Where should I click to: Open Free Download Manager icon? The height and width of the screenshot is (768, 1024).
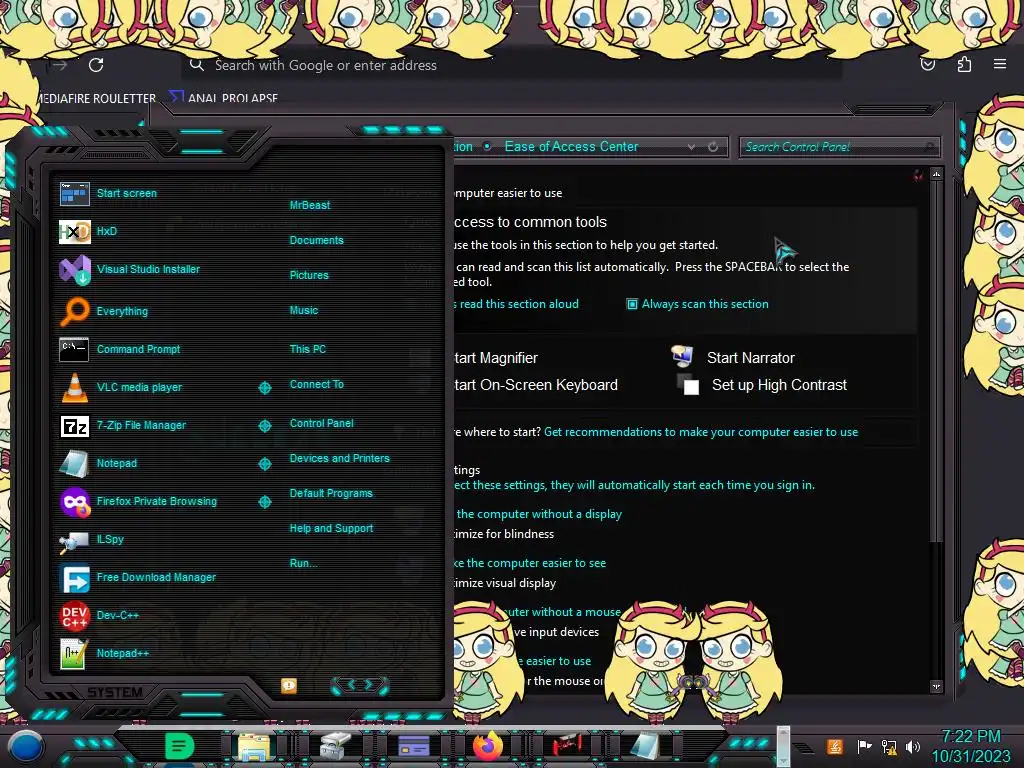74,578
